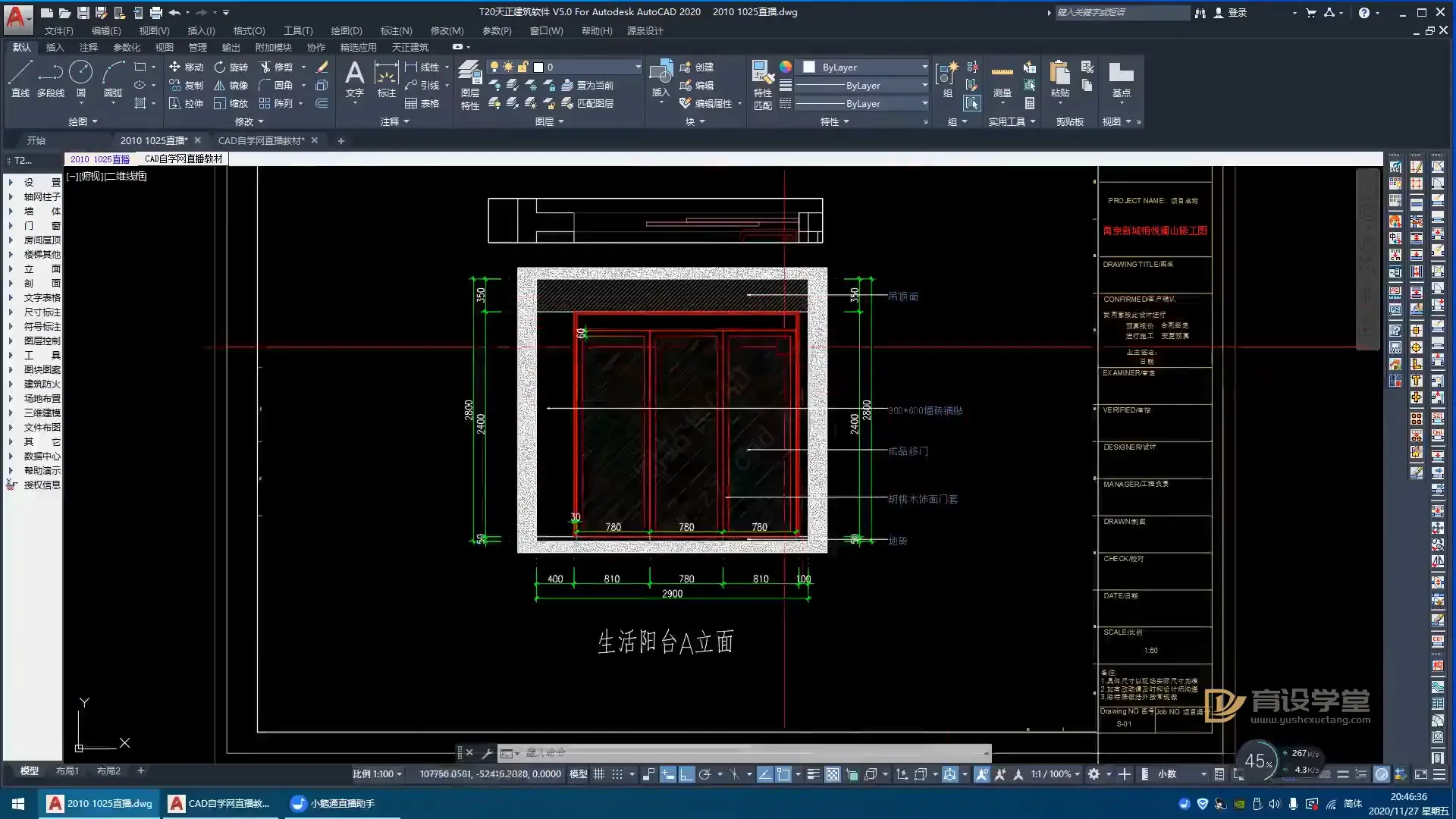Open the 比例 1:100 scale dropdown
The width and height of the screenshot is (1456, 819).
377,774
